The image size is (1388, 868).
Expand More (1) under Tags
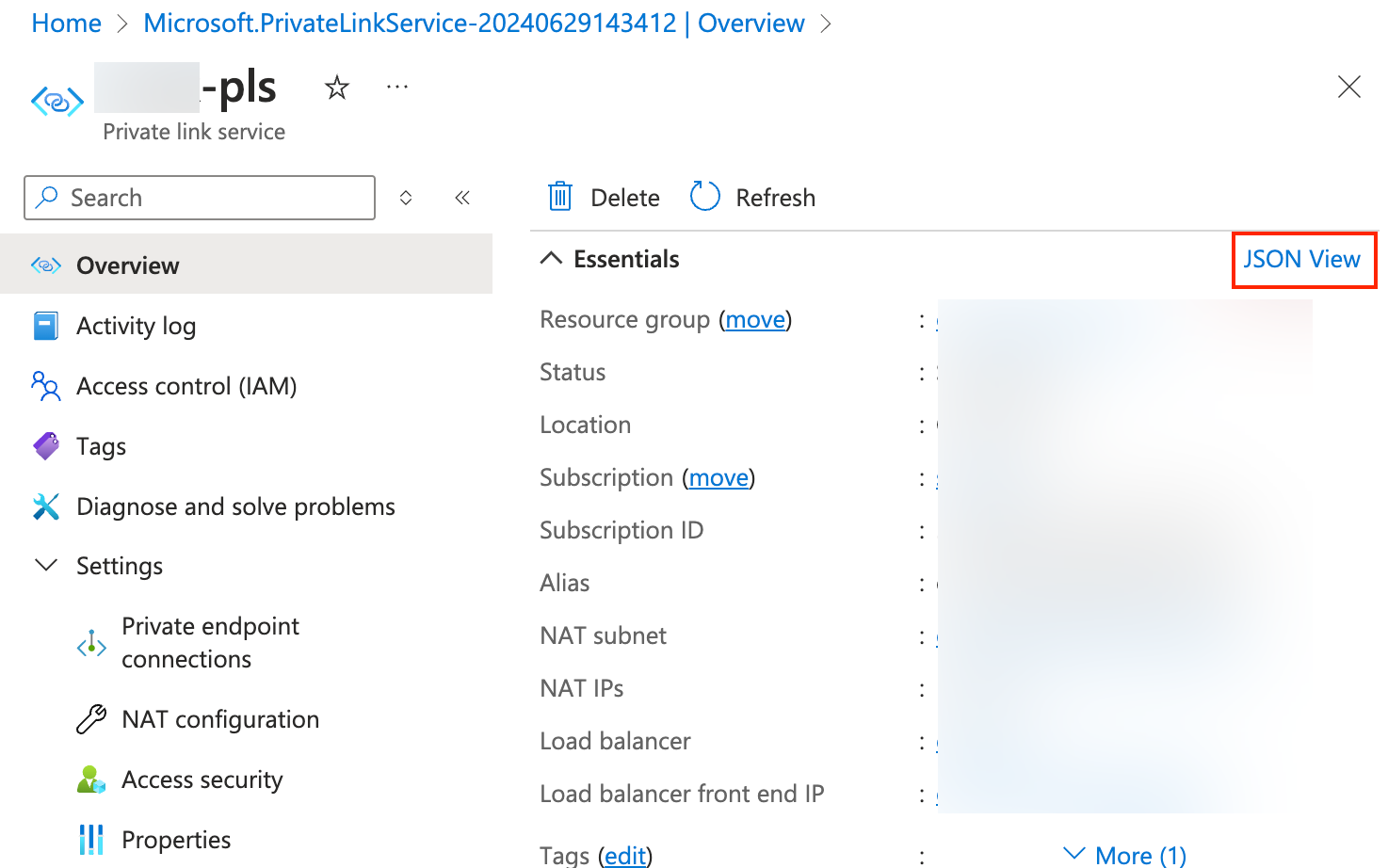tap(1124, 854)
